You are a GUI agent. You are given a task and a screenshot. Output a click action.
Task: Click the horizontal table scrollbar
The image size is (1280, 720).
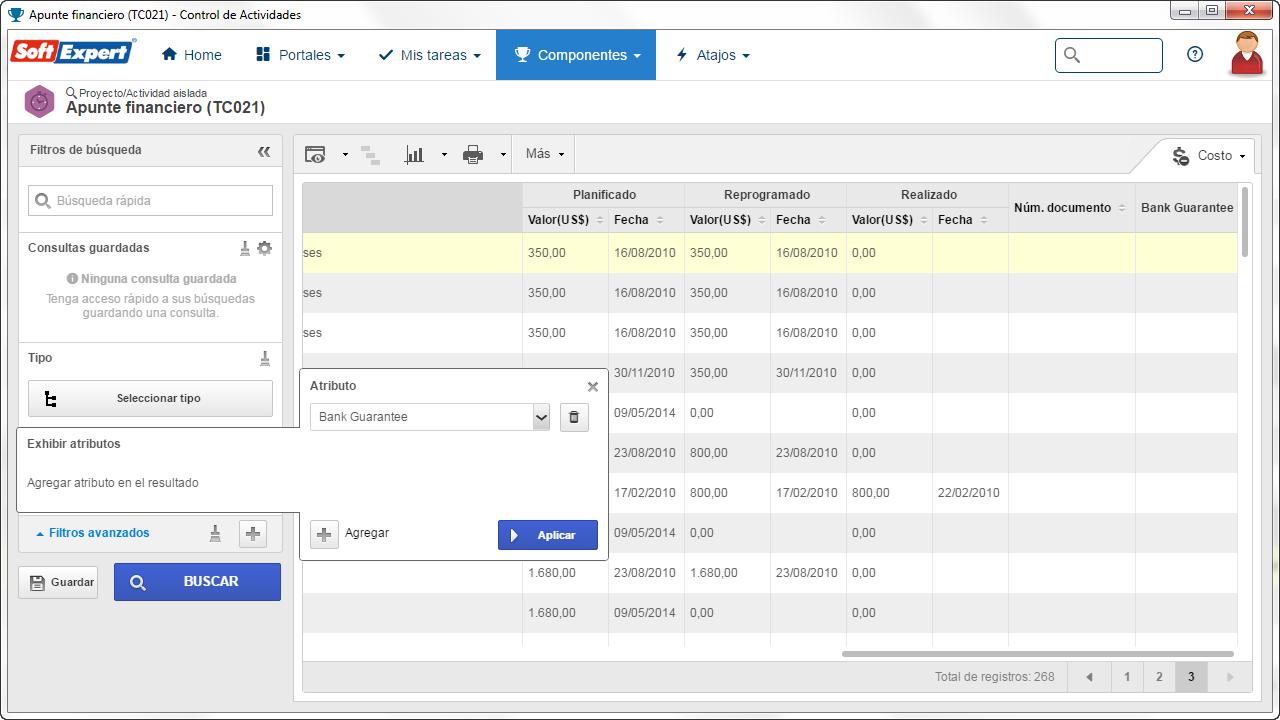click(x=1036, y=654)
